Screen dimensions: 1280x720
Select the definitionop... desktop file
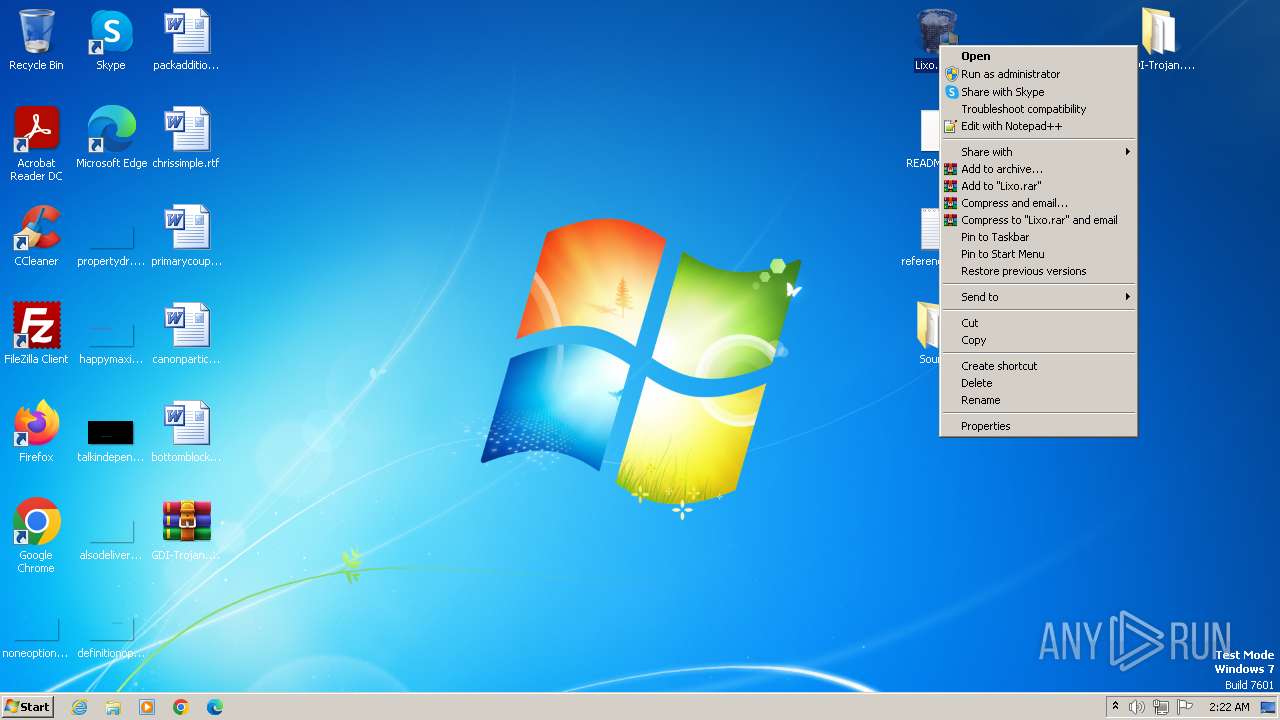(111, 639)
